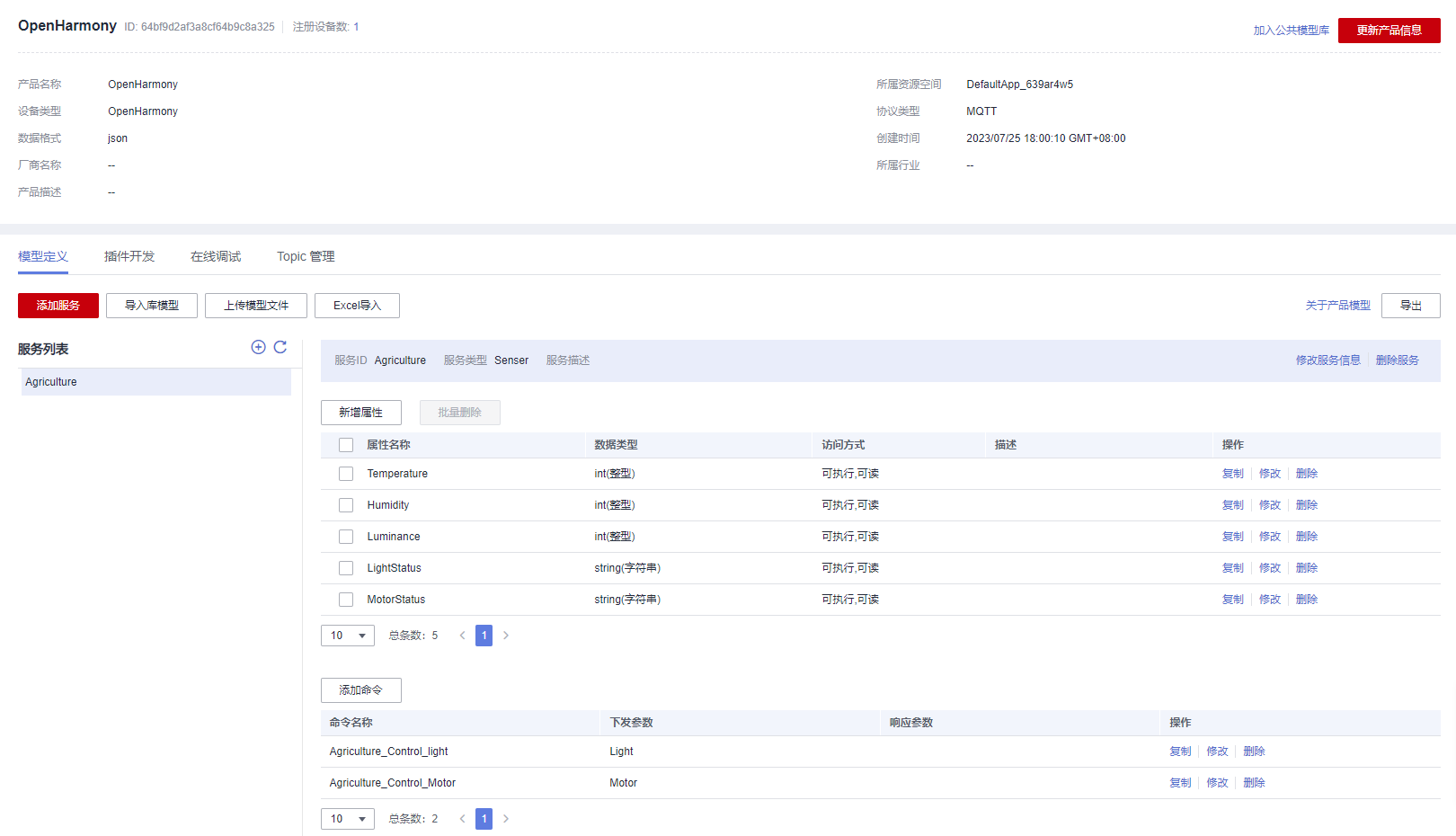The width and height of the screenshot is (1456, 836).
Task: Select page 1 of commands table
Action: point(484,819)
